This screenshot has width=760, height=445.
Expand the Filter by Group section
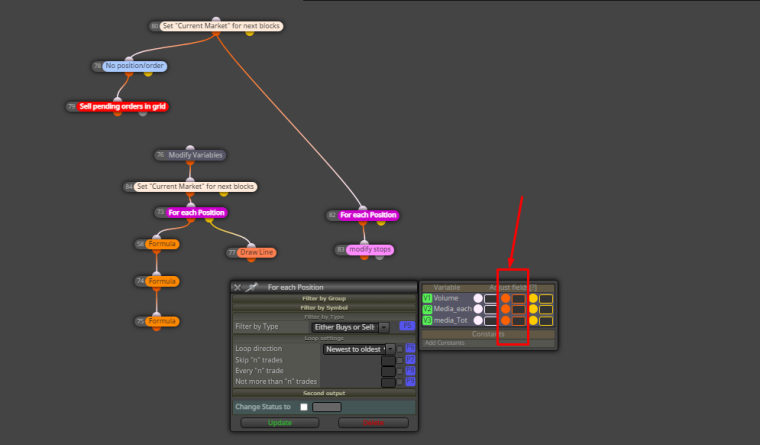point(324,299)
